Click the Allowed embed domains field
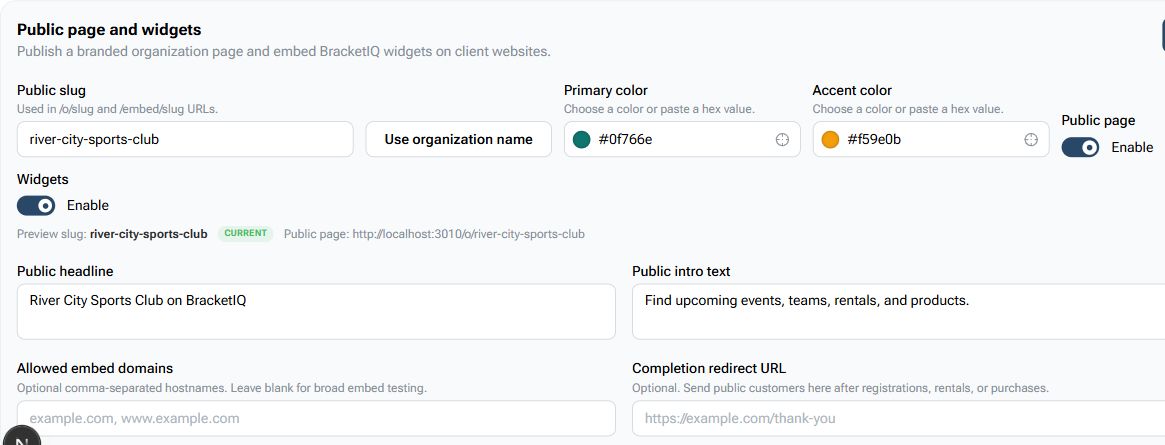 tap(317, 418)
